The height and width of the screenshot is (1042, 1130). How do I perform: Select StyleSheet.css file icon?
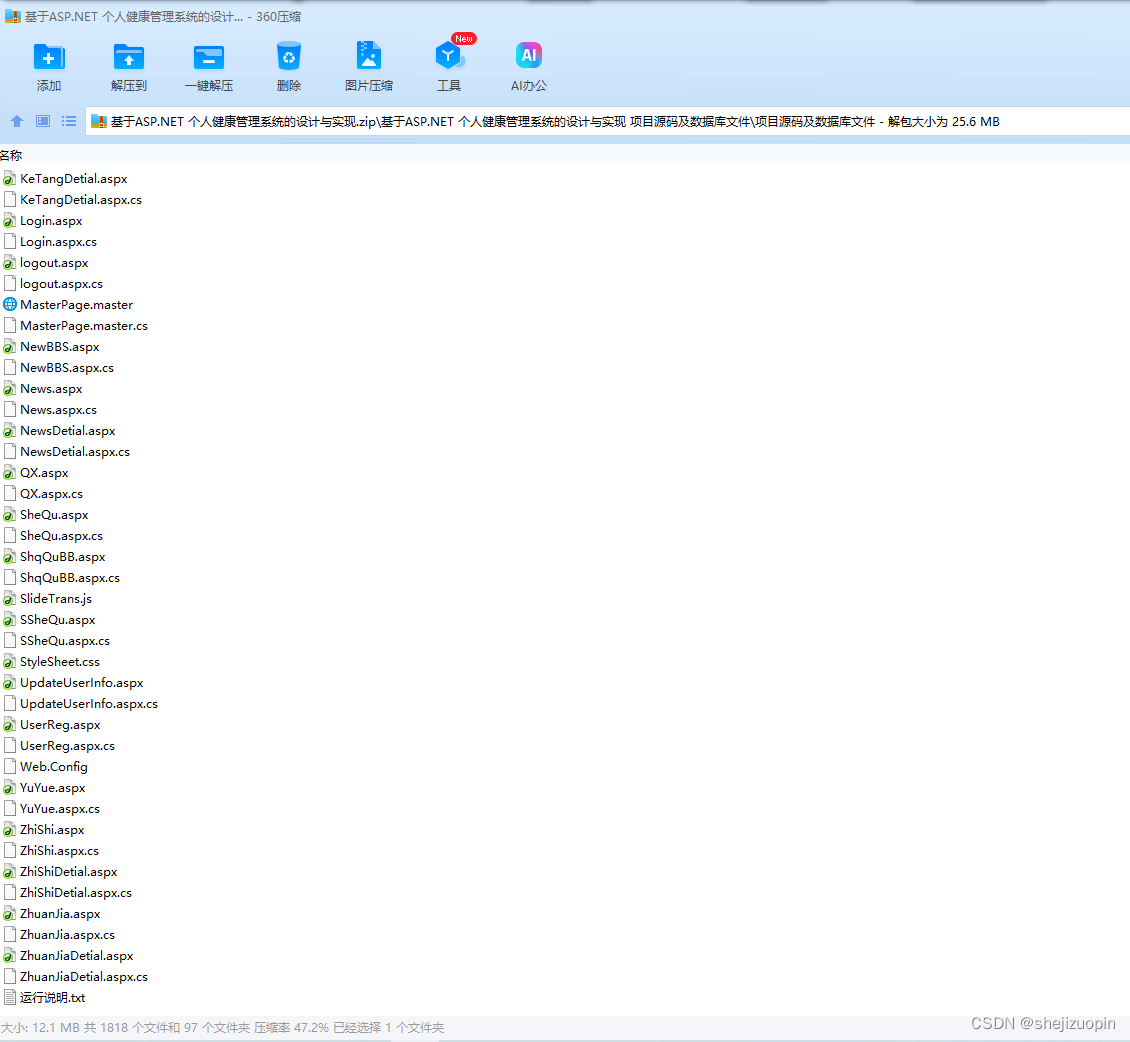(x=9, y=662)
